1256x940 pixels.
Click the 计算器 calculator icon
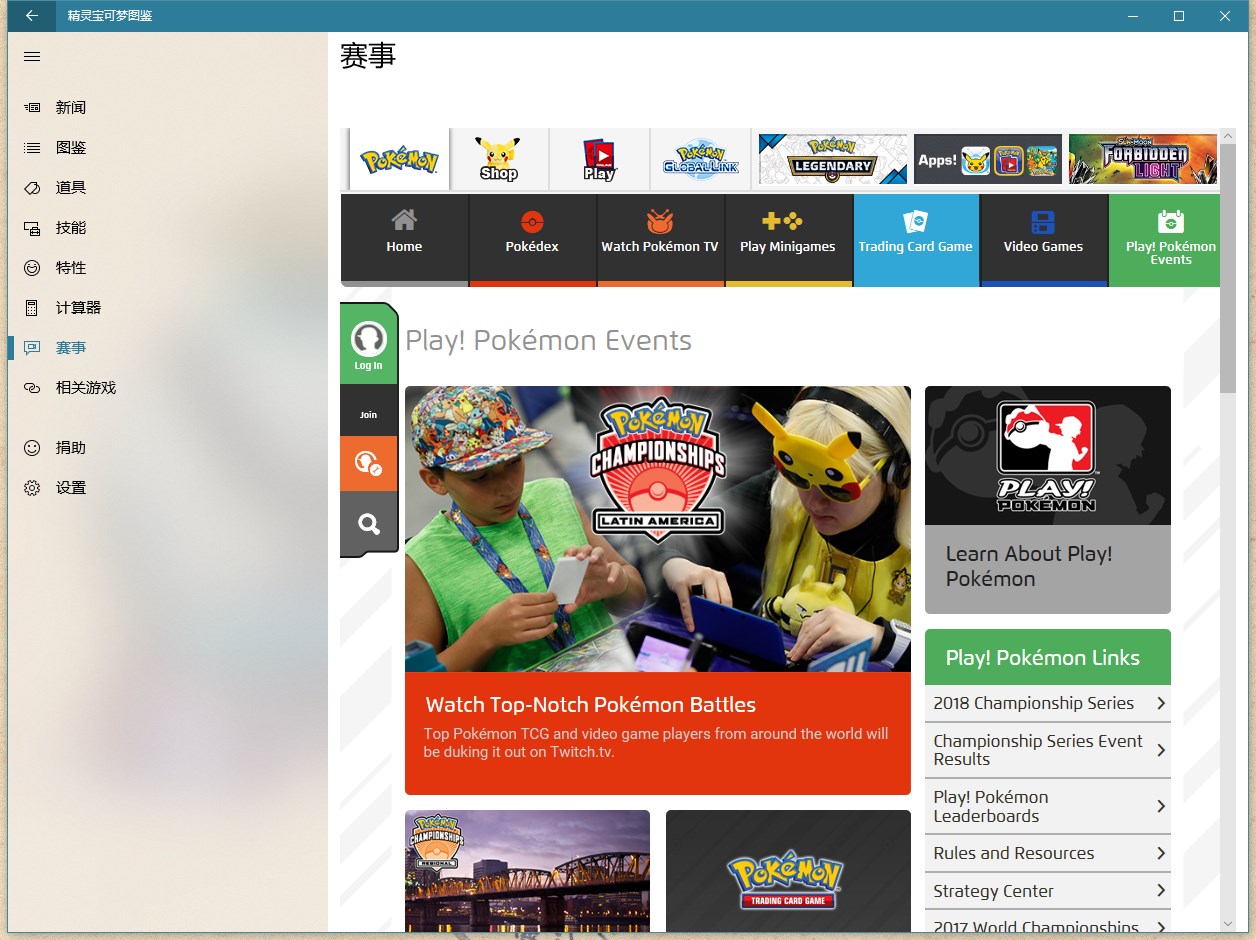click(x=32, y=308)
